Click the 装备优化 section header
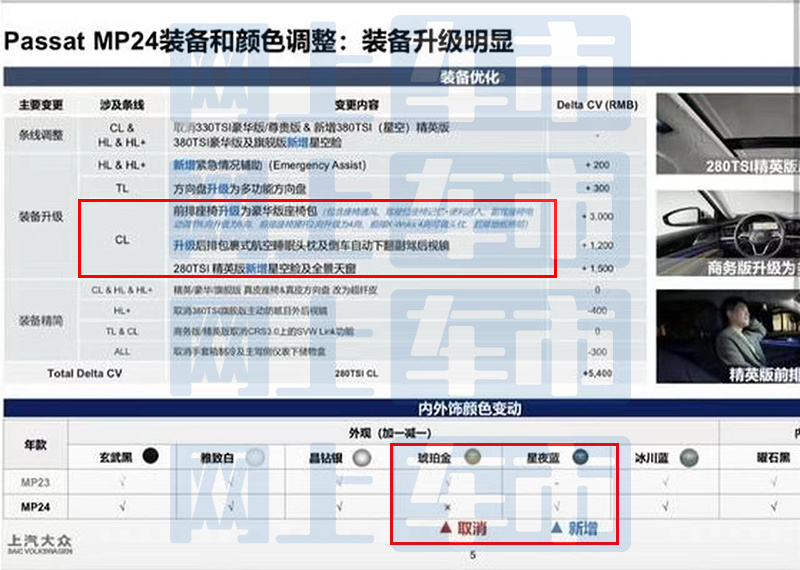The image size is (800, 570). [469, 77]
